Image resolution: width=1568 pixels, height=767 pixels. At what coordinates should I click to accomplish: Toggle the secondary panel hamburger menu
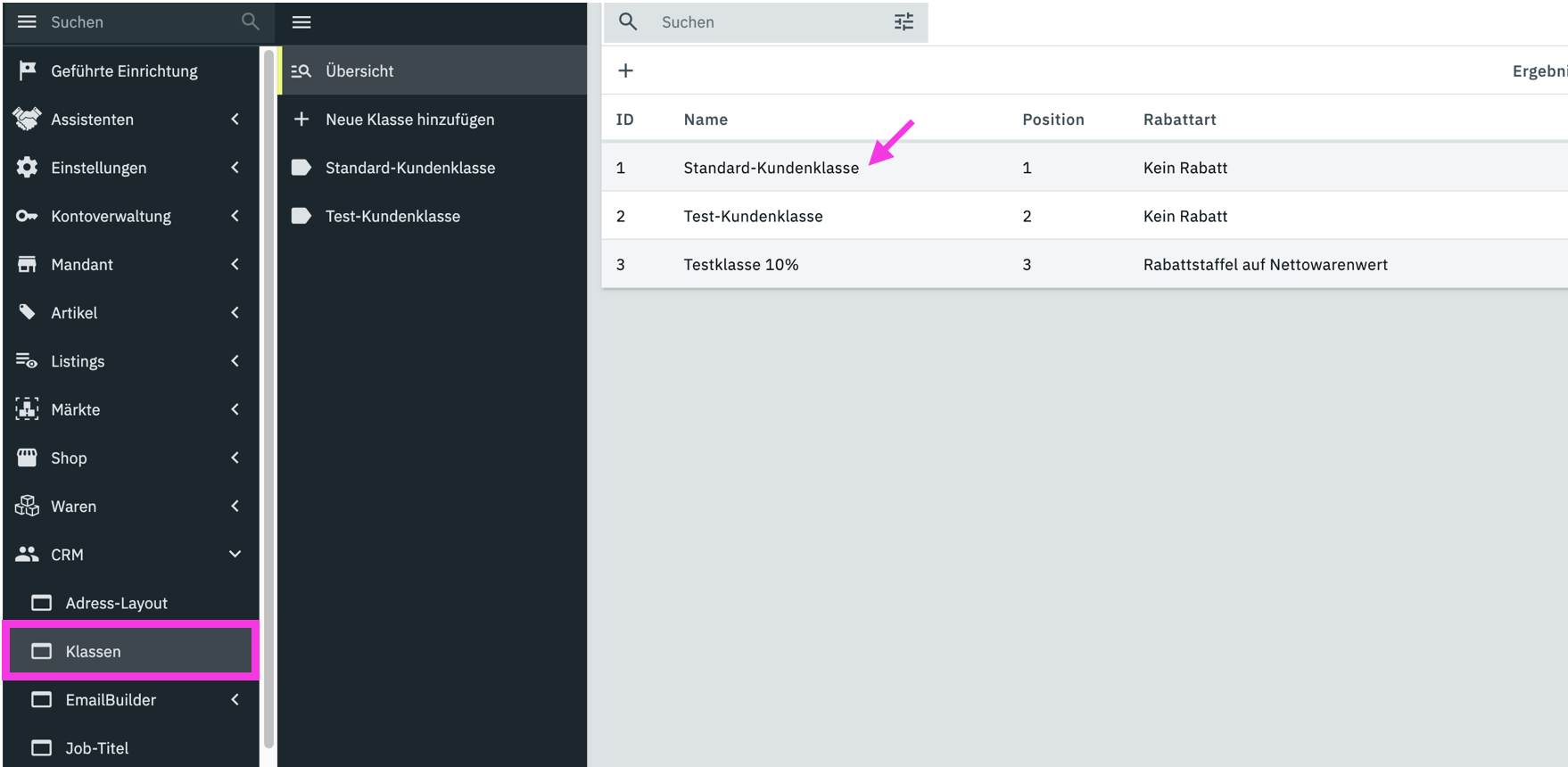pos(301,22)
